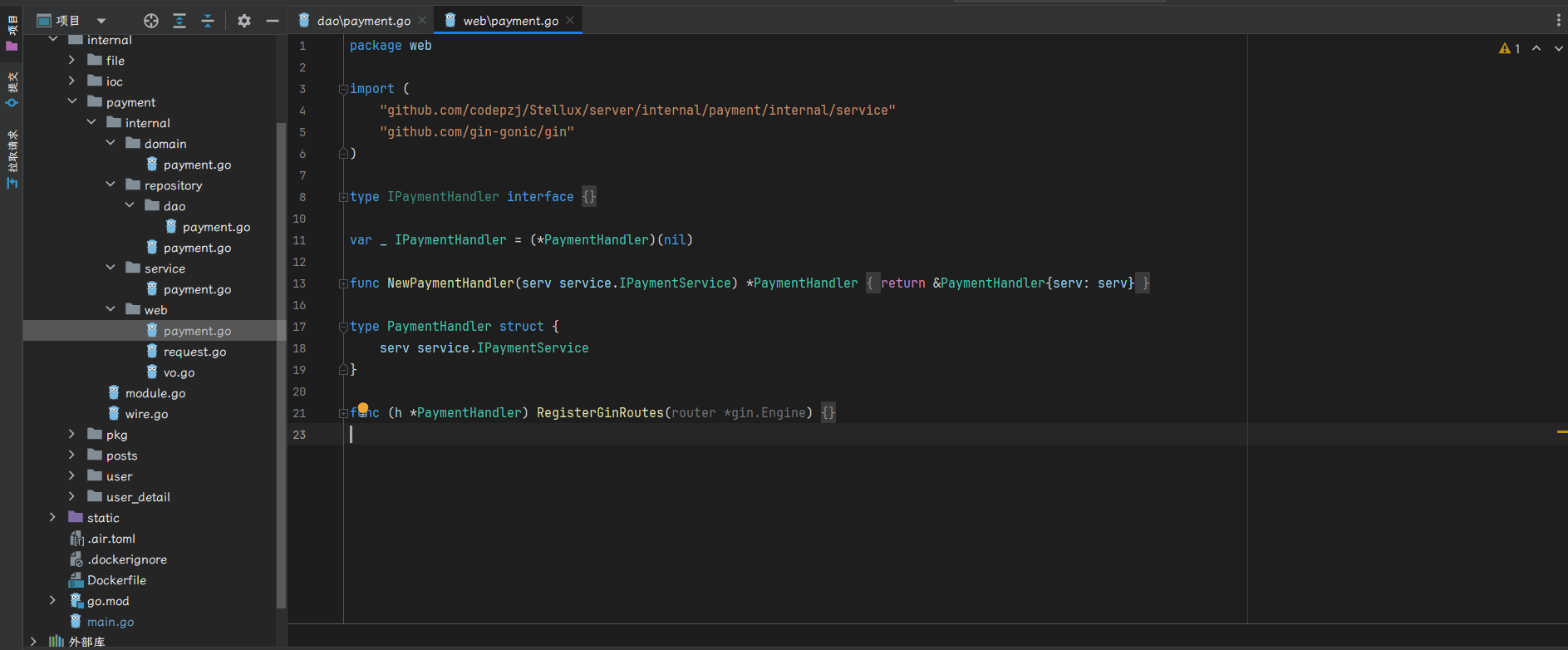Image resolution: width=1568 pixels, height=650 pixels.
Task: Open Pull Requests tool window on sidebar
Action: coord(12,160)
